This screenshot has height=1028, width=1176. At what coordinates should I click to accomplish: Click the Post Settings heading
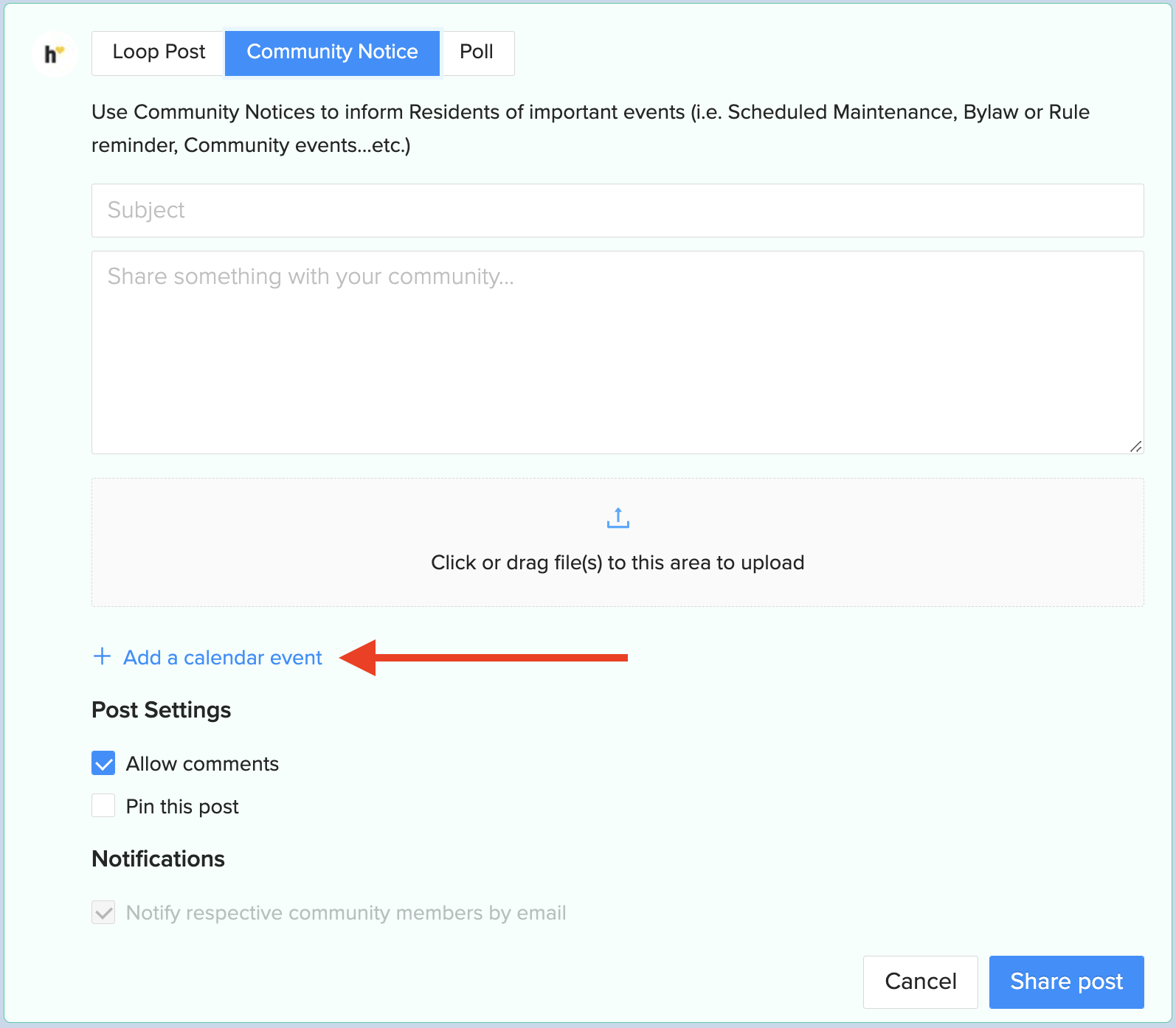click(162, 710)
